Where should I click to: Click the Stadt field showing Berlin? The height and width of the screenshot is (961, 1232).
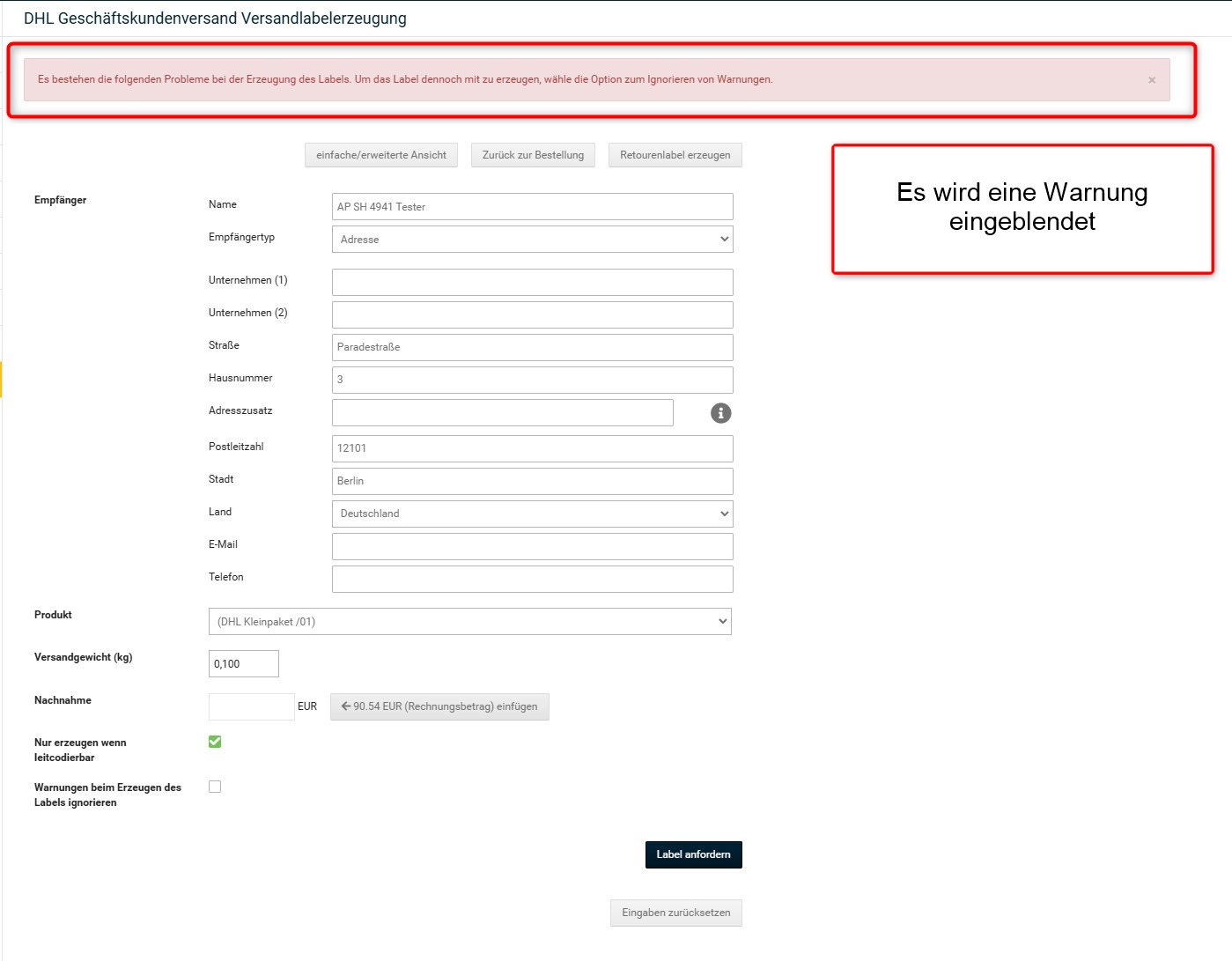(x=532, y=482)
